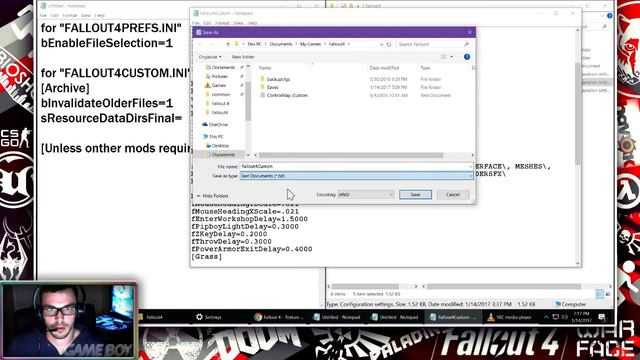Click the Fallout4 breadcrumb segment
Image resolution: width=640 pixels, height=360 pixels.
337,44
